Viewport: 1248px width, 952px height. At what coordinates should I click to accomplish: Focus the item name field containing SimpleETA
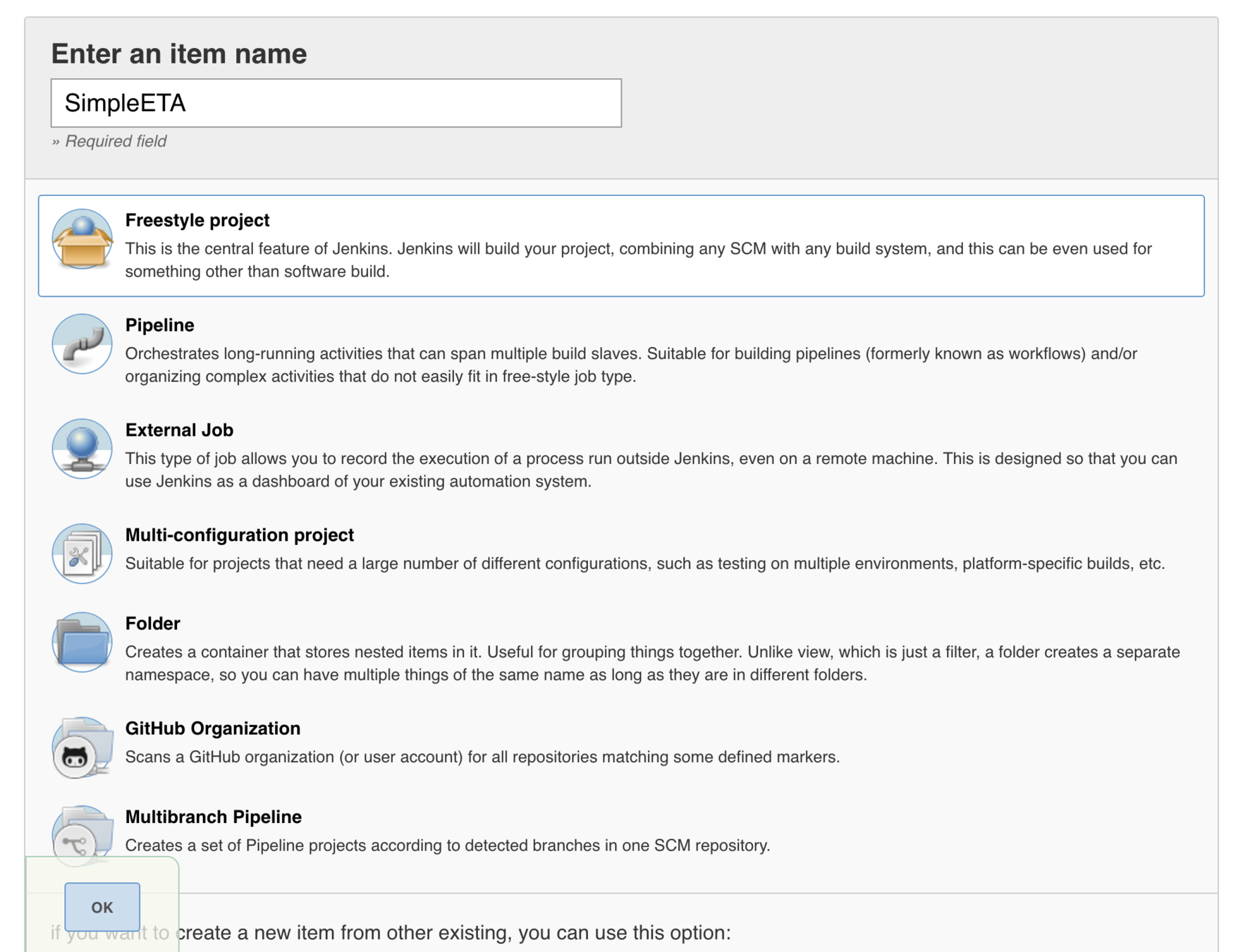click(336, 103)
